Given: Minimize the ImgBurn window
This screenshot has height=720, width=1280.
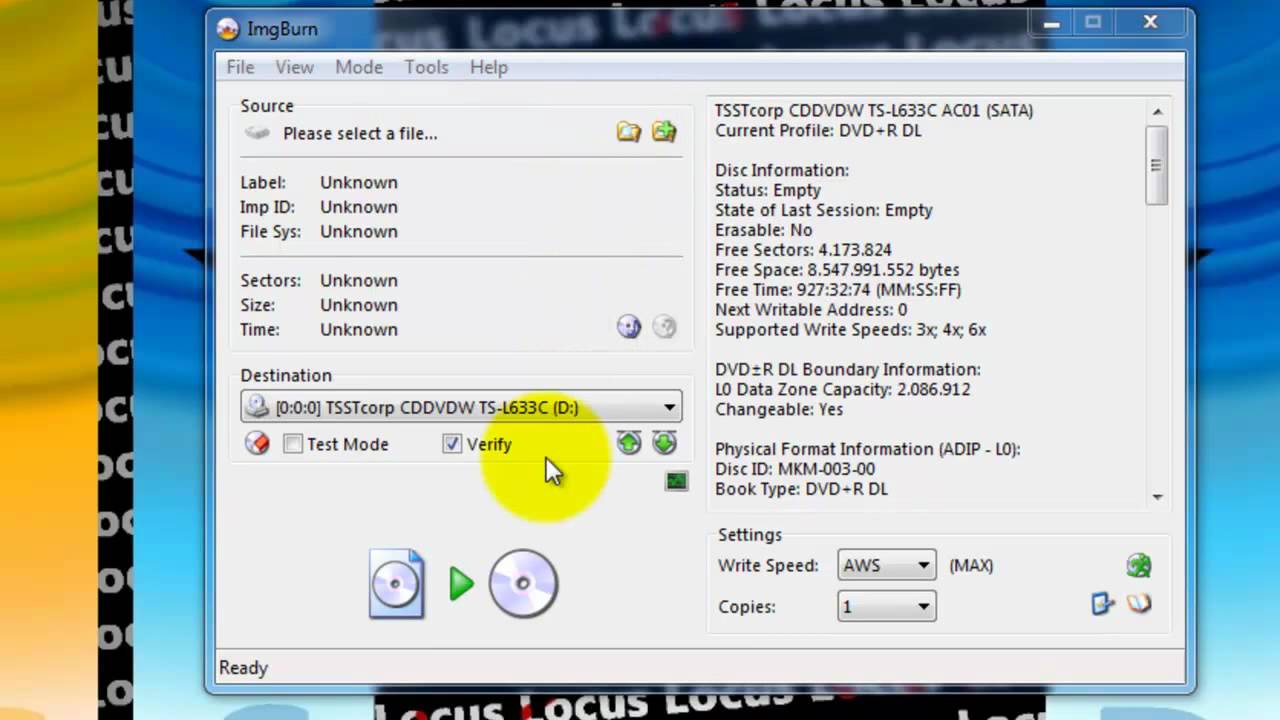Looking at the screenshot, I should click(1052, 22).
